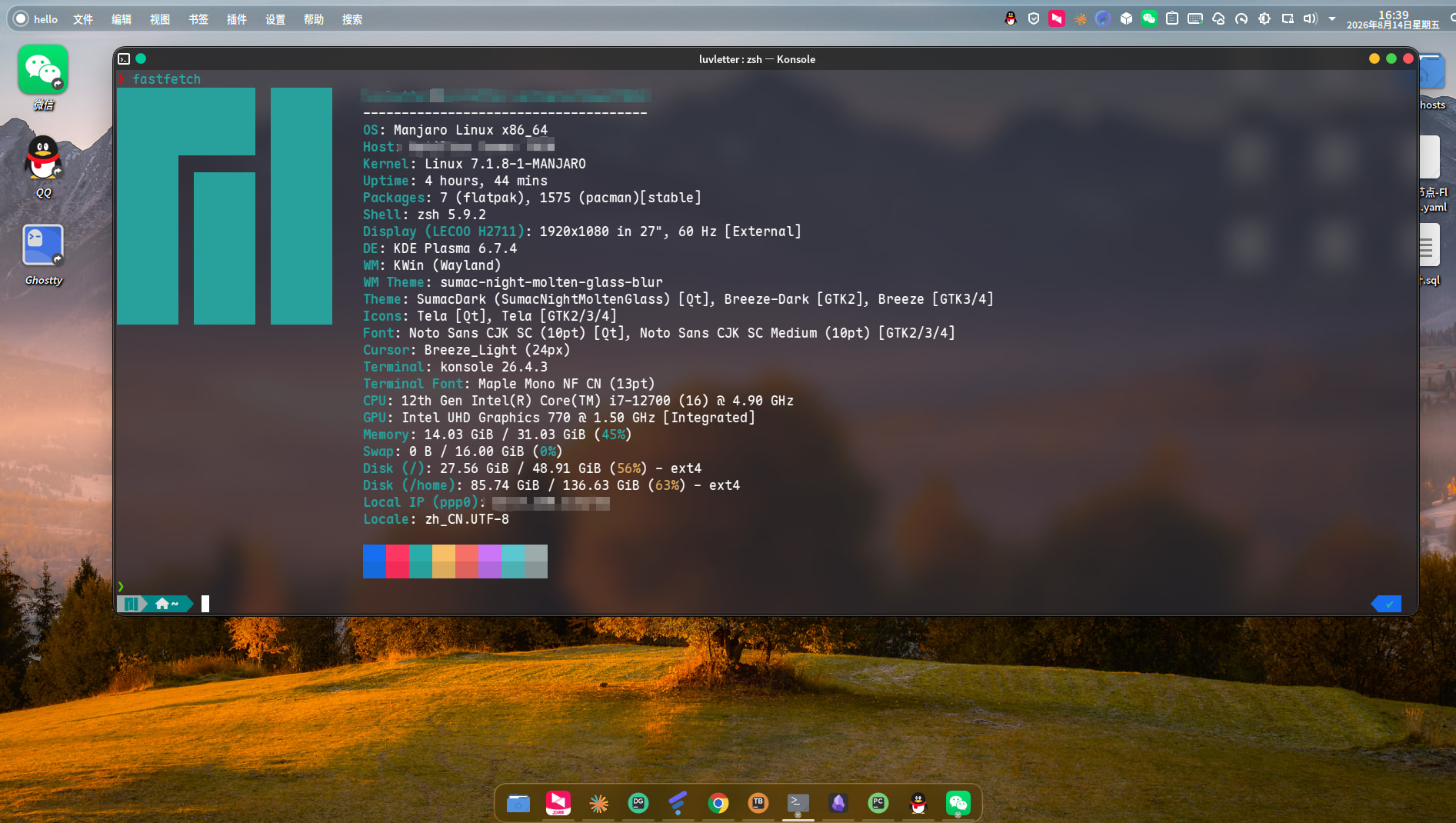Launch QQ from the dock
This screenshot has height=823, width=1456.
coord(918,803)
